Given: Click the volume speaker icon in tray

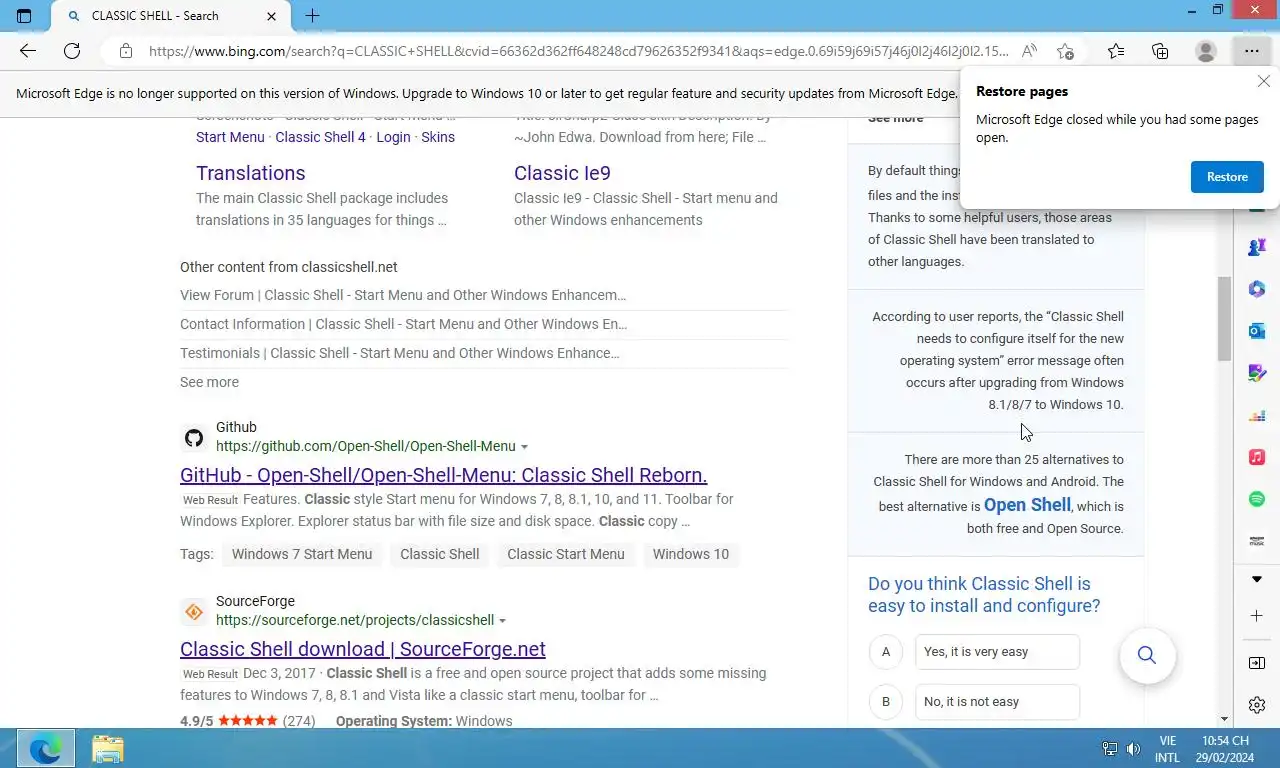Looking at the screenshot, I should [x=1133, y=748].
